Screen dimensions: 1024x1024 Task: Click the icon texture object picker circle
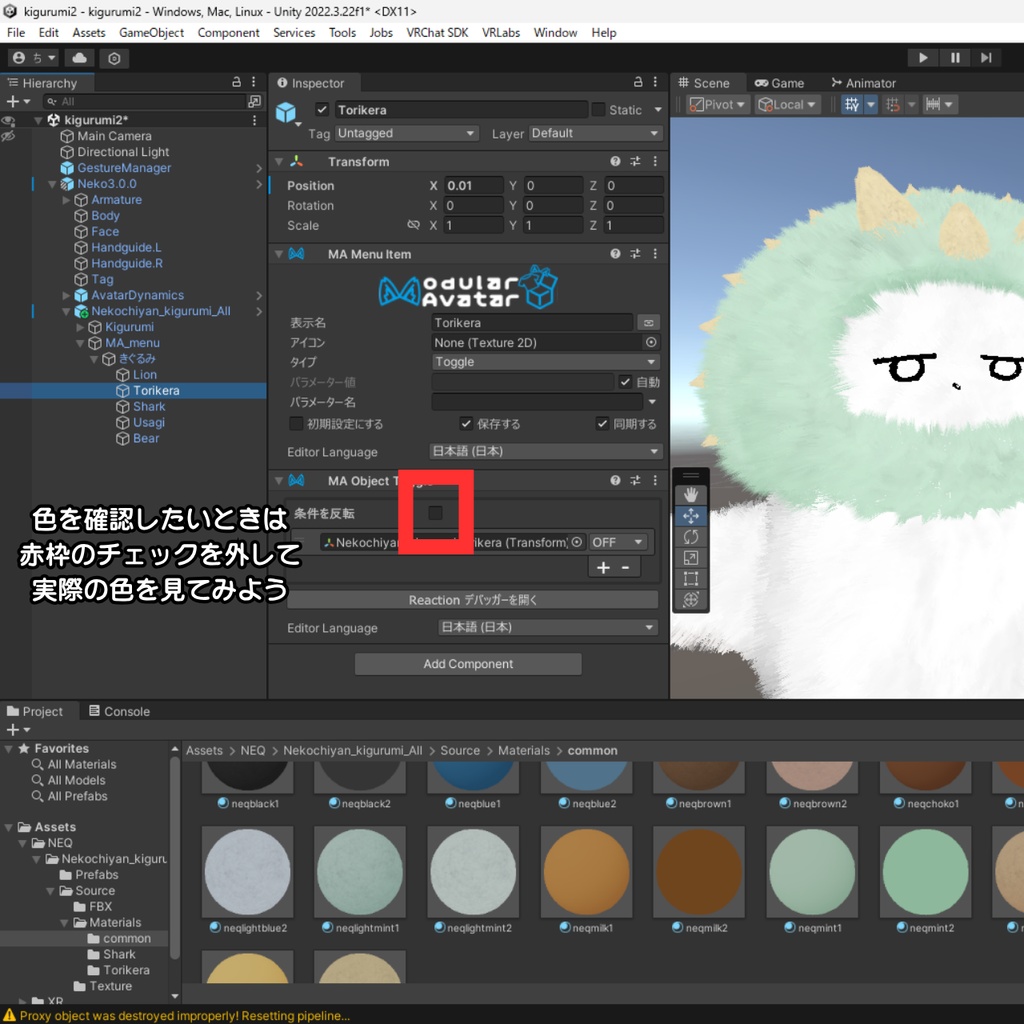pyautogui.click(x=651, y=342)
